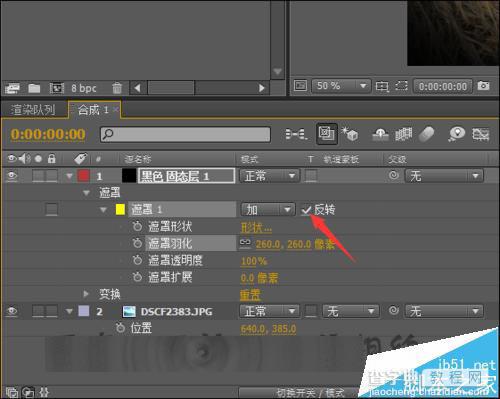Click stopwatch for 遮罩透明度
The image size is (500, 399).
pyautogui.click(x=137, y=260)
